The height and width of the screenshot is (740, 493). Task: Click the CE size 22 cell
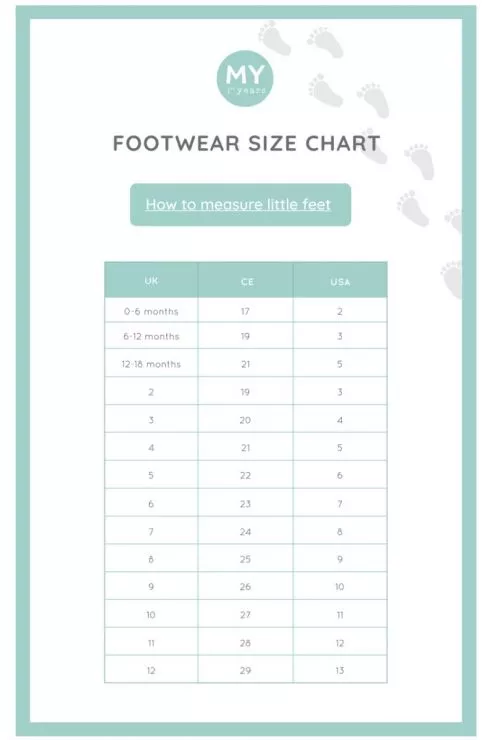tap(245, 475)
